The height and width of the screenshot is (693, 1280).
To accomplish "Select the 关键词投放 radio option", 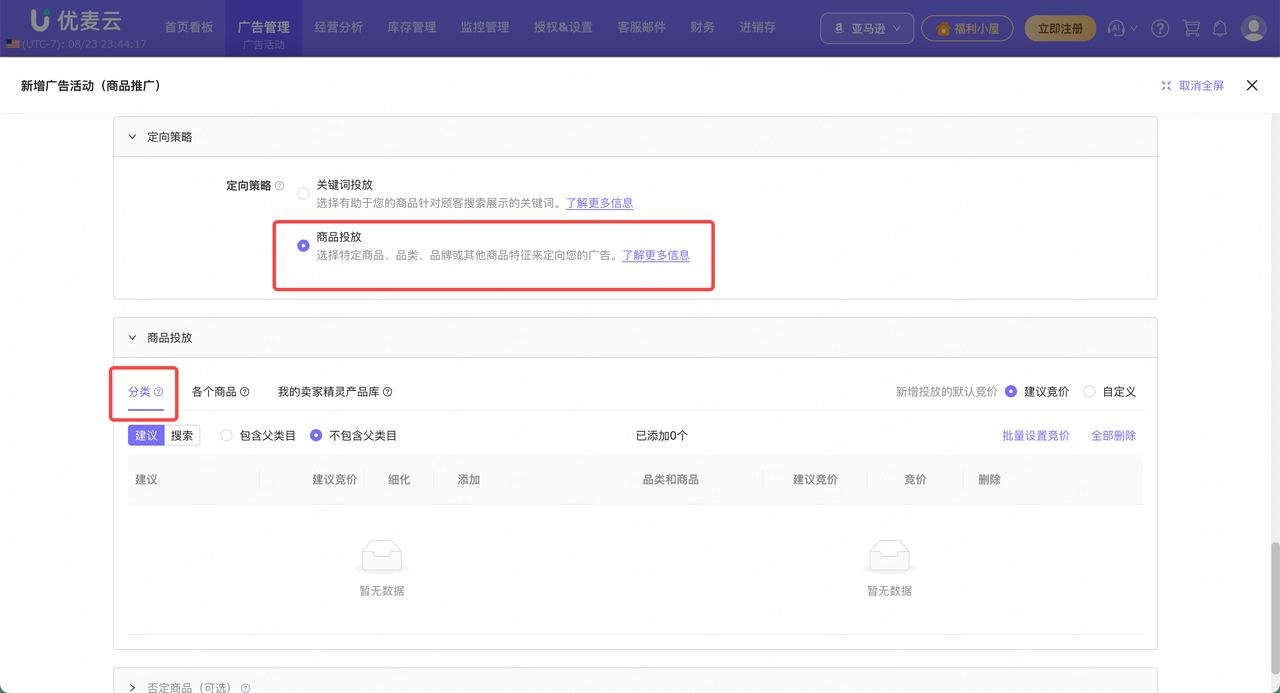I will [x=303, y=194].
